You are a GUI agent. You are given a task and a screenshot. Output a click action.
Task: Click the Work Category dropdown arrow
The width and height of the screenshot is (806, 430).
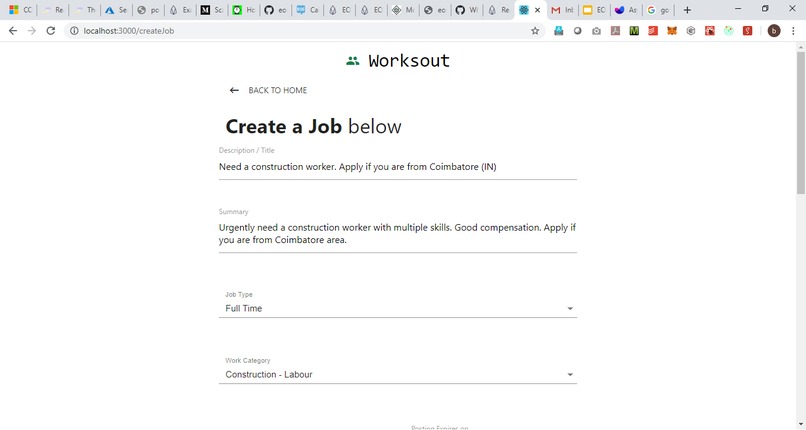point(570,375)
